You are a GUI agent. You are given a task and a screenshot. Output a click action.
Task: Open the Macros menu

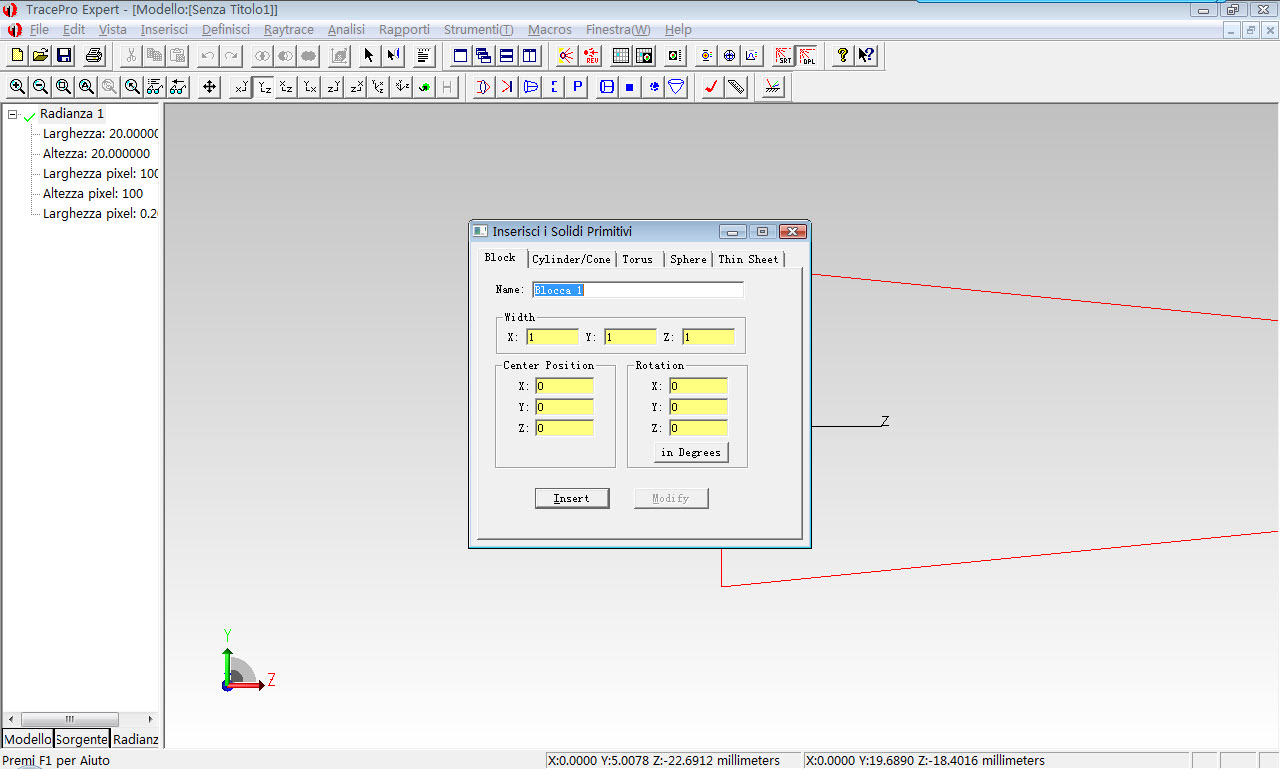pos(550,30)
